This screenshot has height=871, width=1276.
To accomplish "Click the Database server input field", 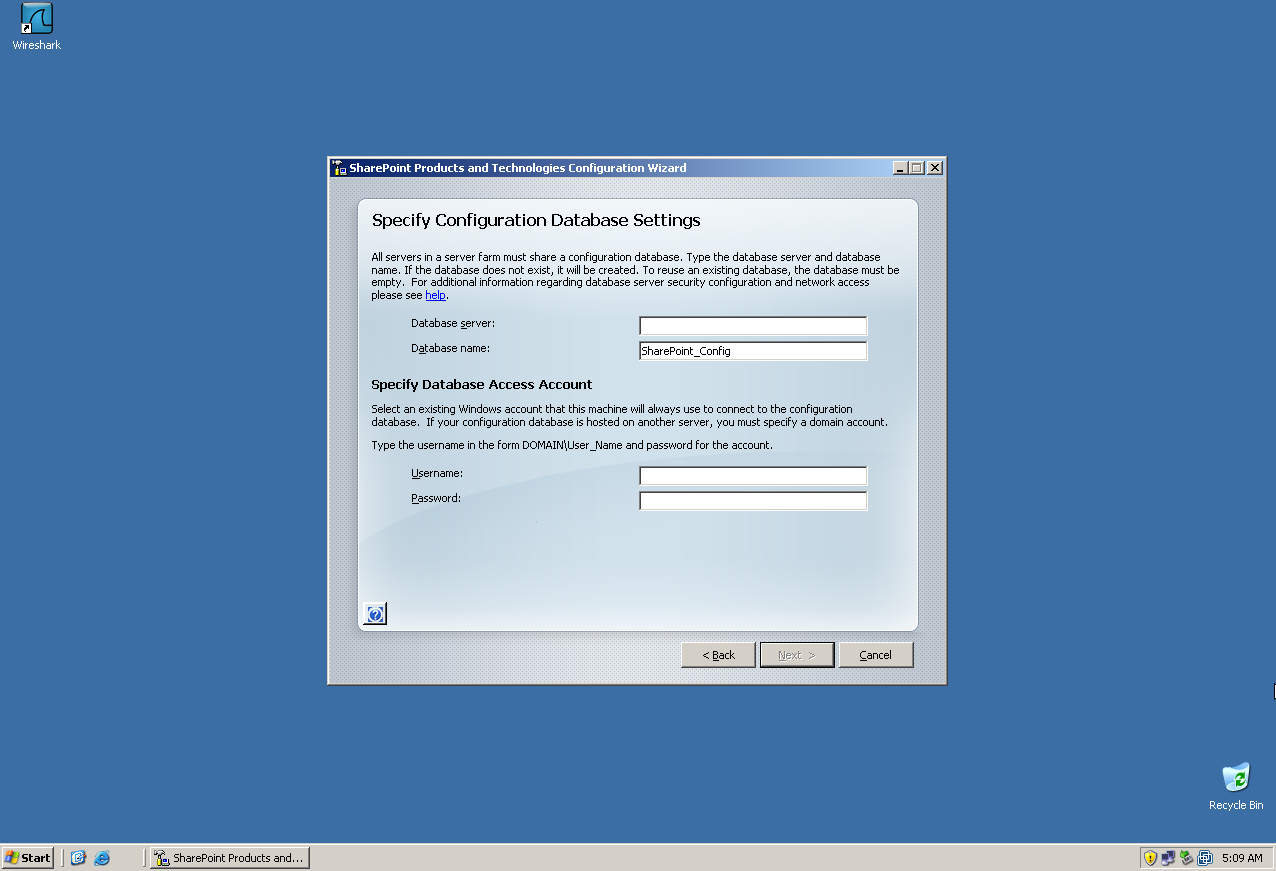I will tap(752, 324).
